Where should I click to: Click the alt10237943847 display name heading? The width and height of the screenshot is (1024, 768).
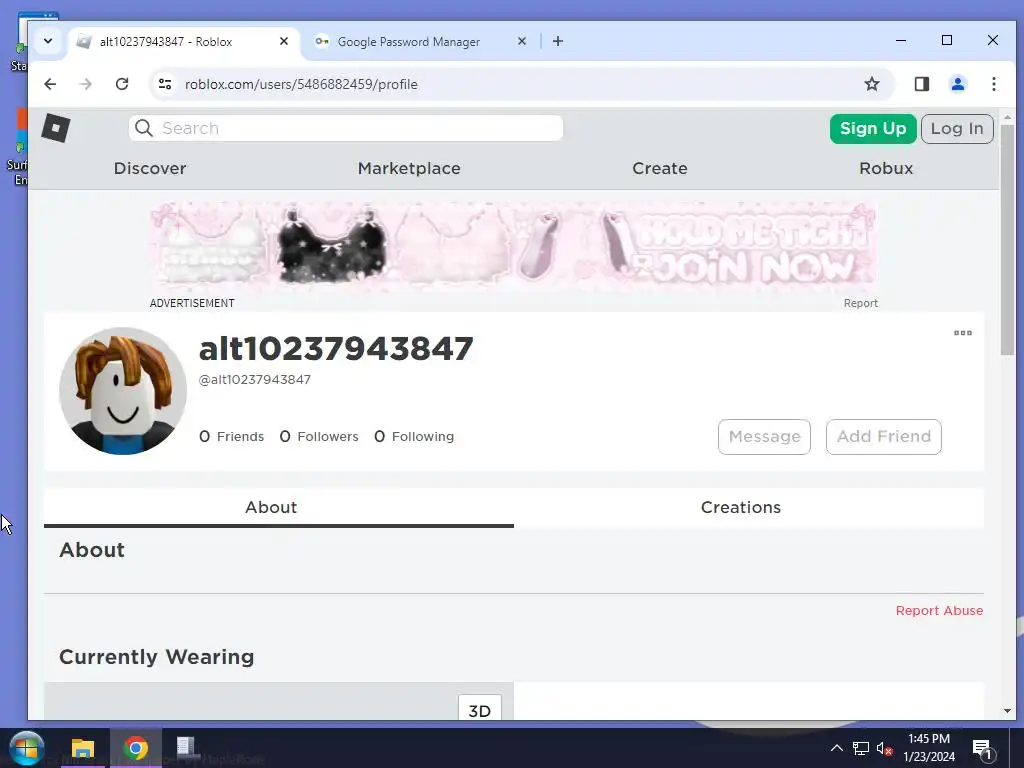(336, 349)
